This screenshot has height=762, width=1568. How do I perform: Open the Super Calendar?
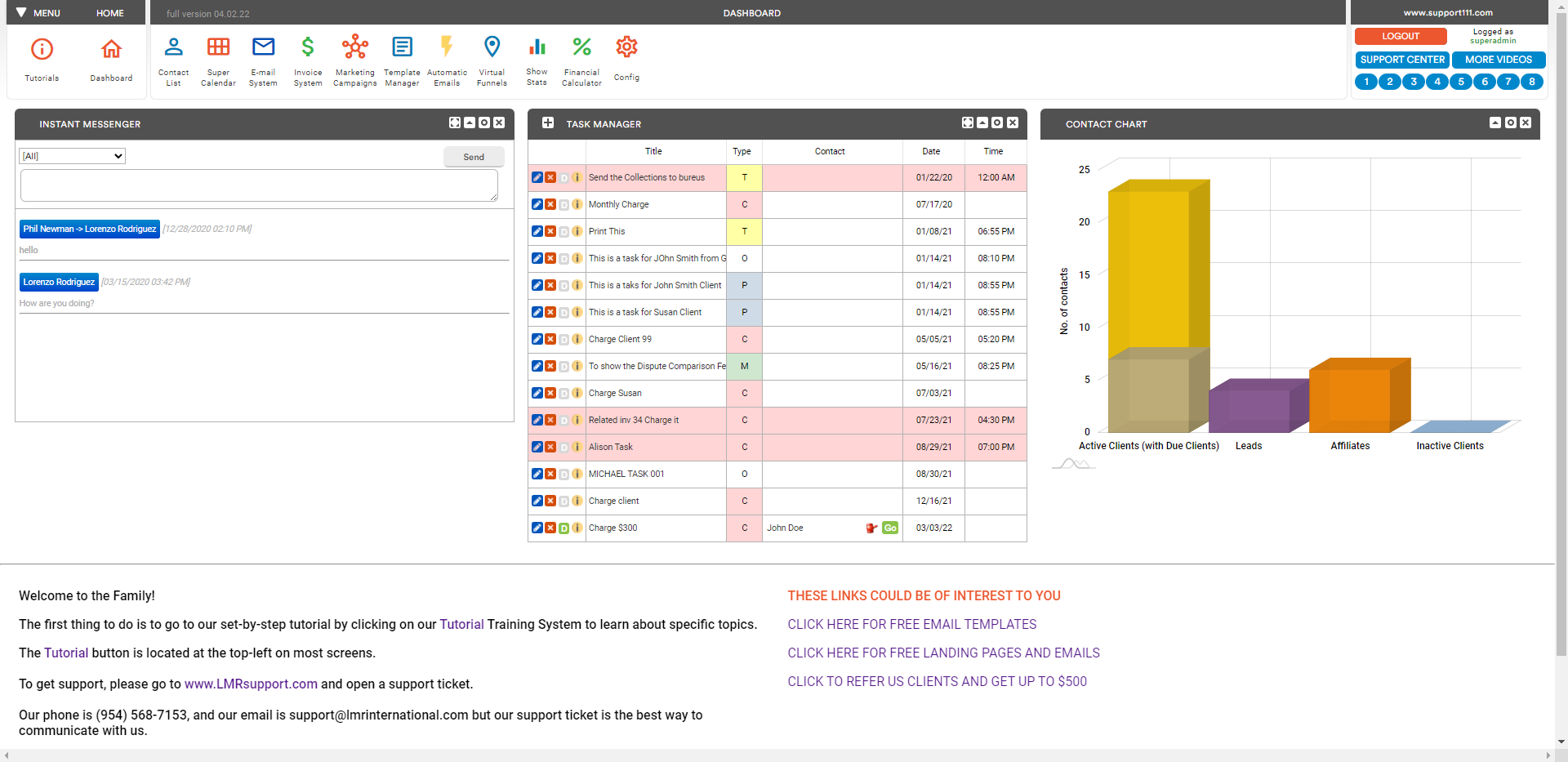point(218,61)
